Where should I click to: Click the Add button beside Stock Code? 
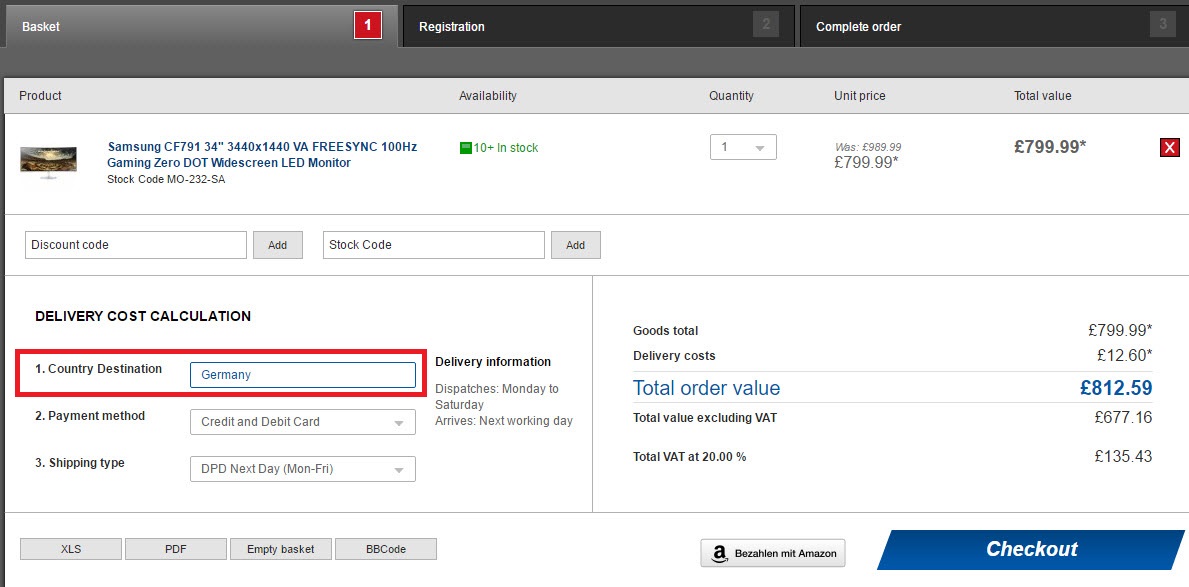[576, 245]
